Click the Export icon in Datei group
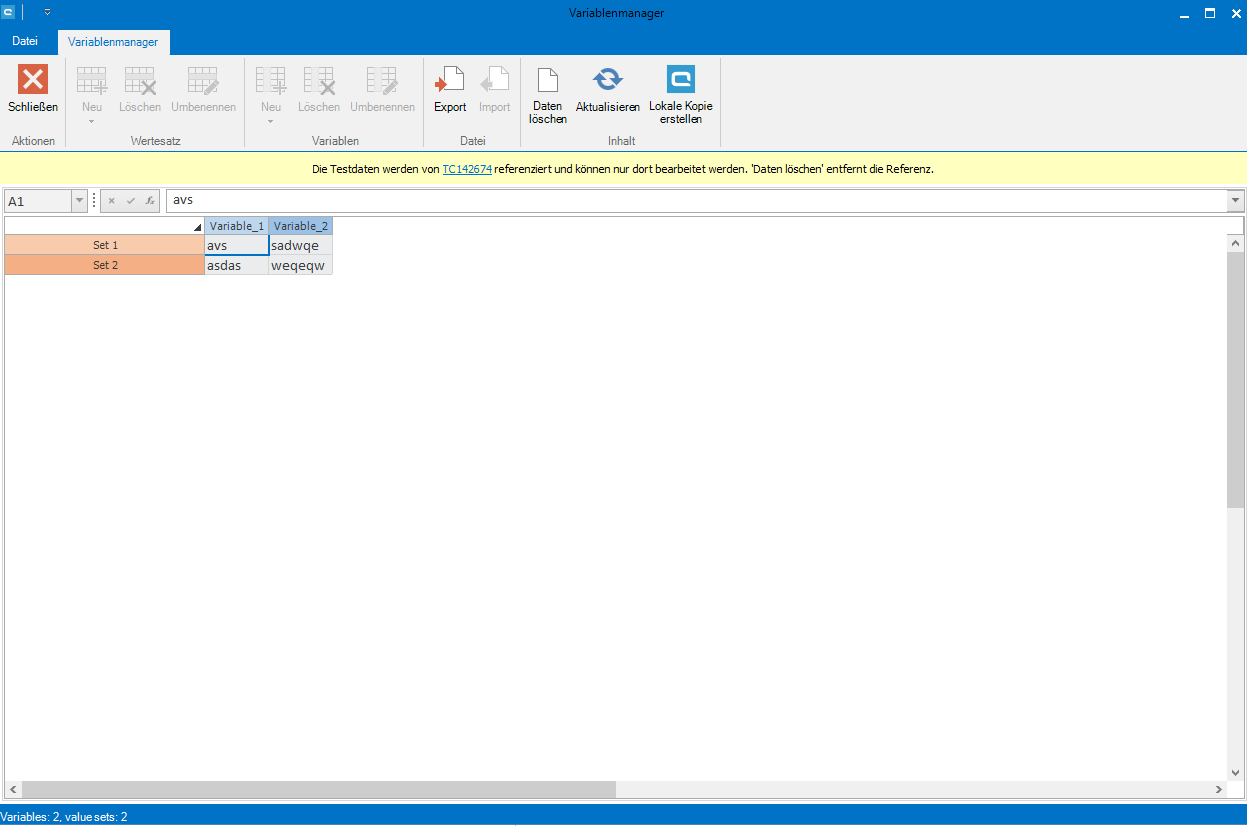 coord(450,80)
